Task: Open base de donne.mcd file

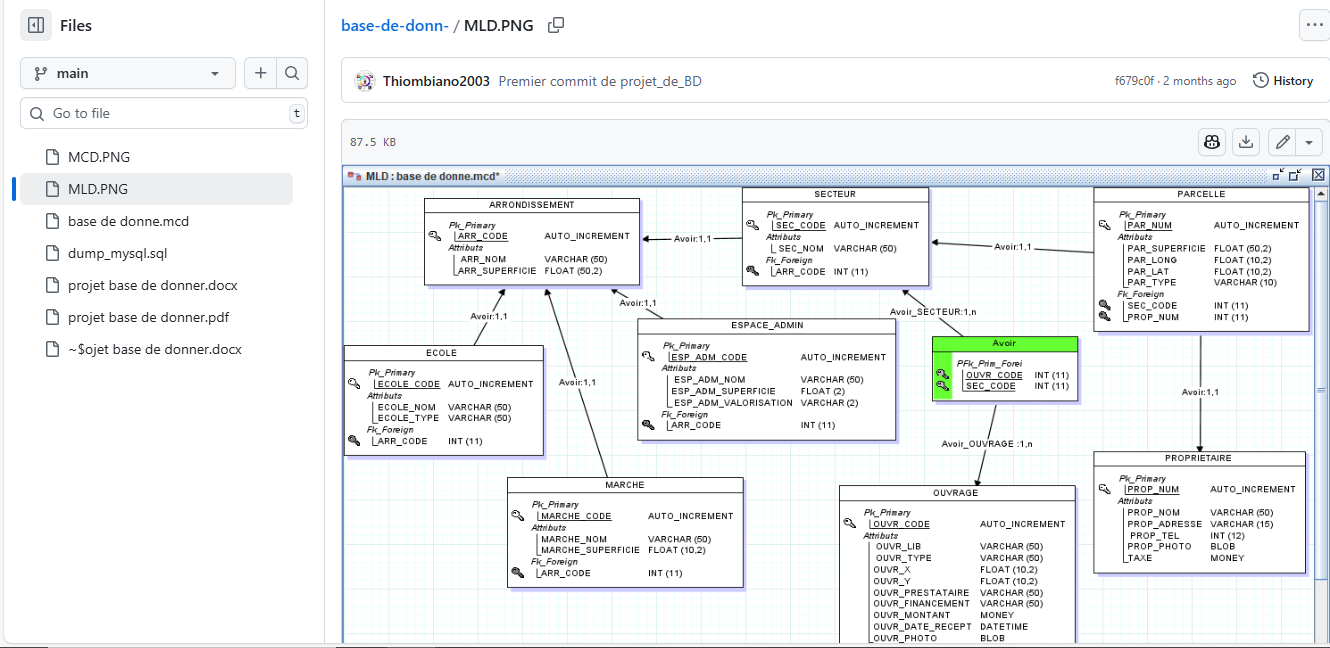Action: click(x=128, y=221)
